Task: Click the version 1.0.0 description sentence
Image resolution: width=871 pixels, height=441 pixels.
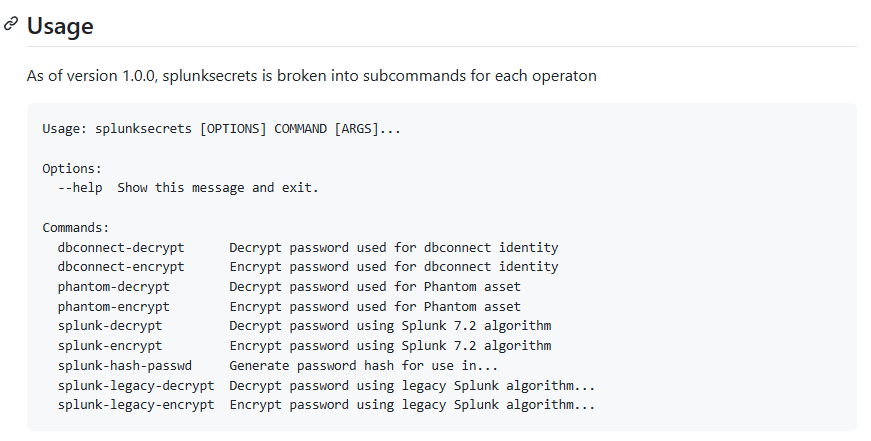Action: click(312, 76)
